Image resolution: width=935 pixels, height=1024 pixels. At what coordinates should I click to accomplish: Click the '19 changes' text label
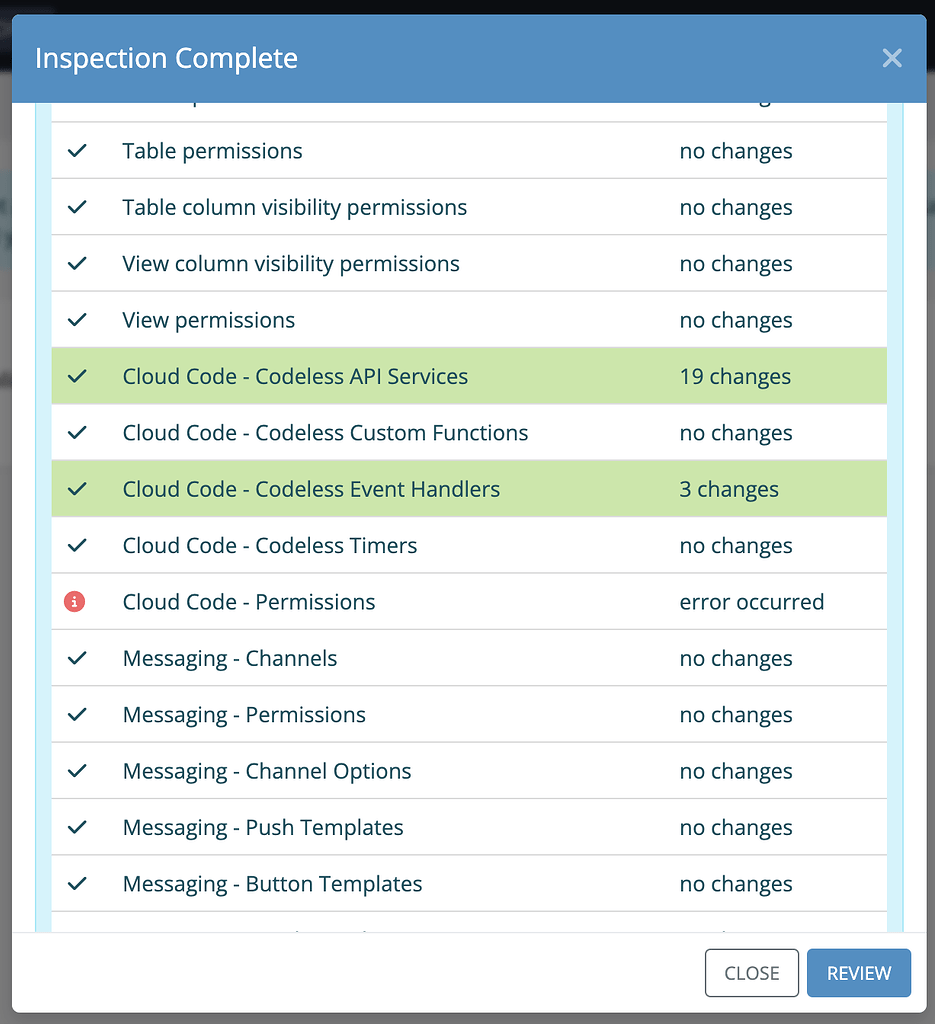tap(735, 376)
